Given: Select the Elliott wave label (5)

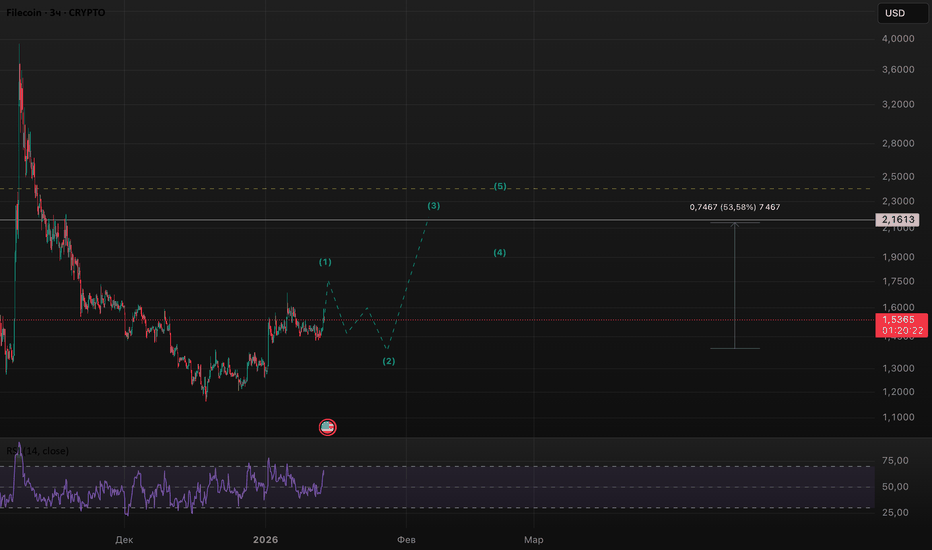Looking at the screenshot, I should click(500, 186).
